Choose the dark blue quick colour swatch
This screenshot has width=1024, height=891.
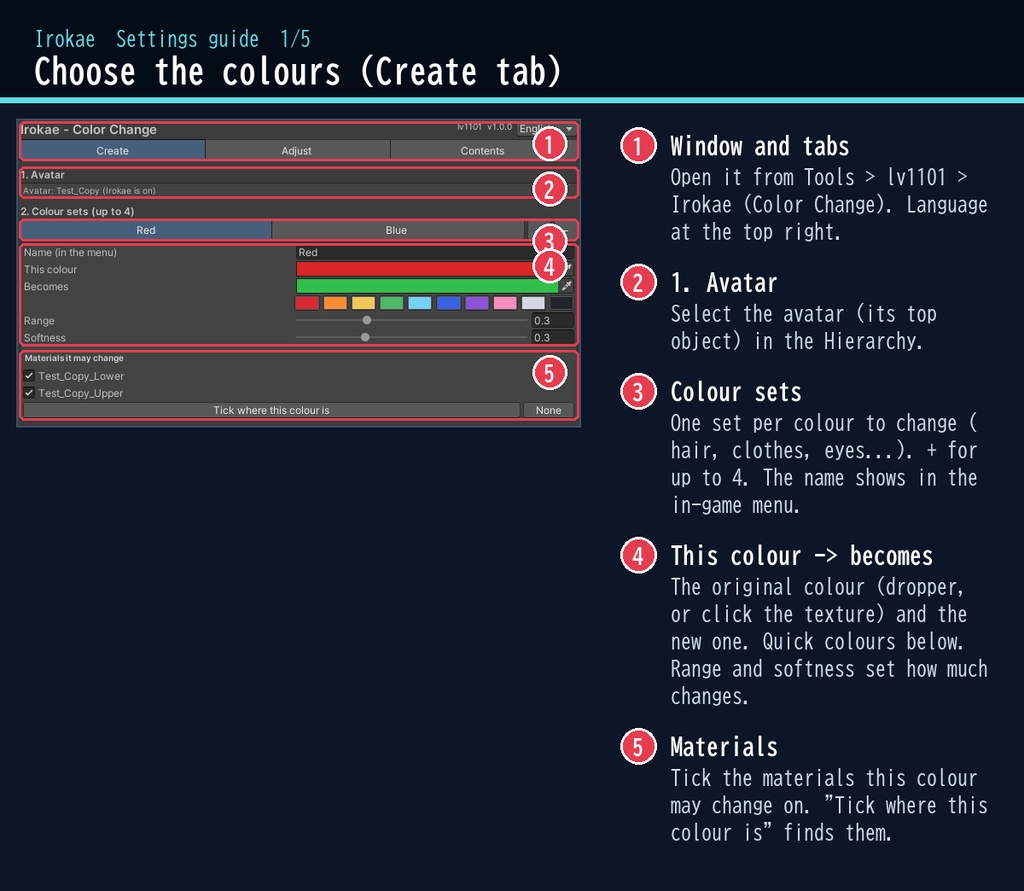[x=449, y=303]
